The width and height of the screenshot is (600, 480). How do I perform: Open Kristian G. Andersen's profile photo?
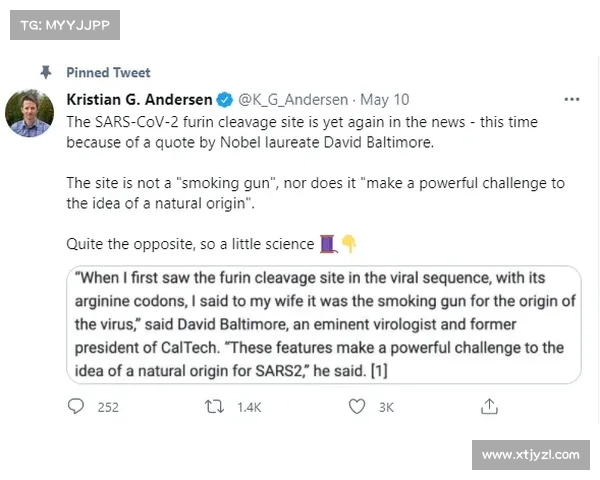pos(29,113)
